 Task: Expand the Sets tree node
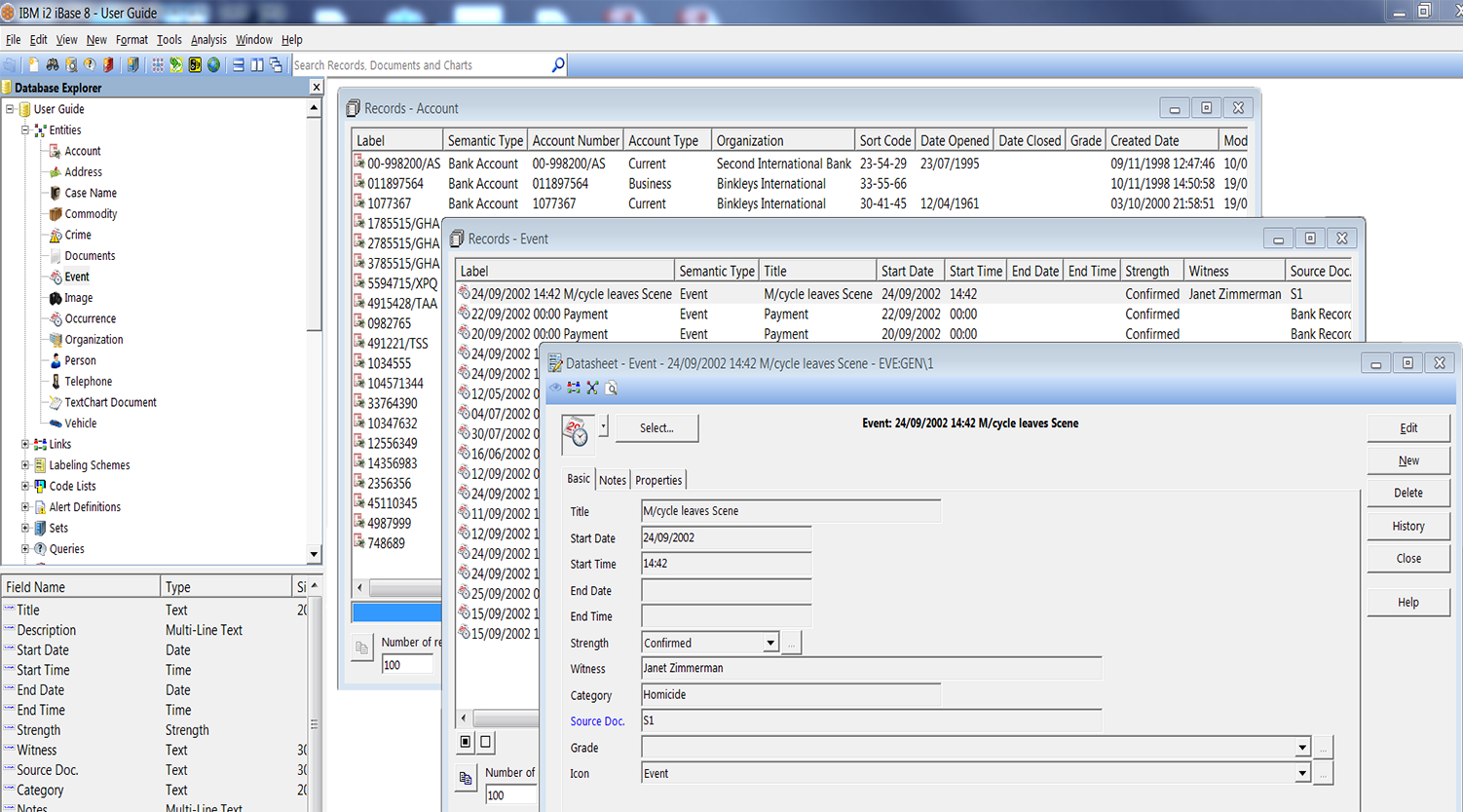pos(25,528)
